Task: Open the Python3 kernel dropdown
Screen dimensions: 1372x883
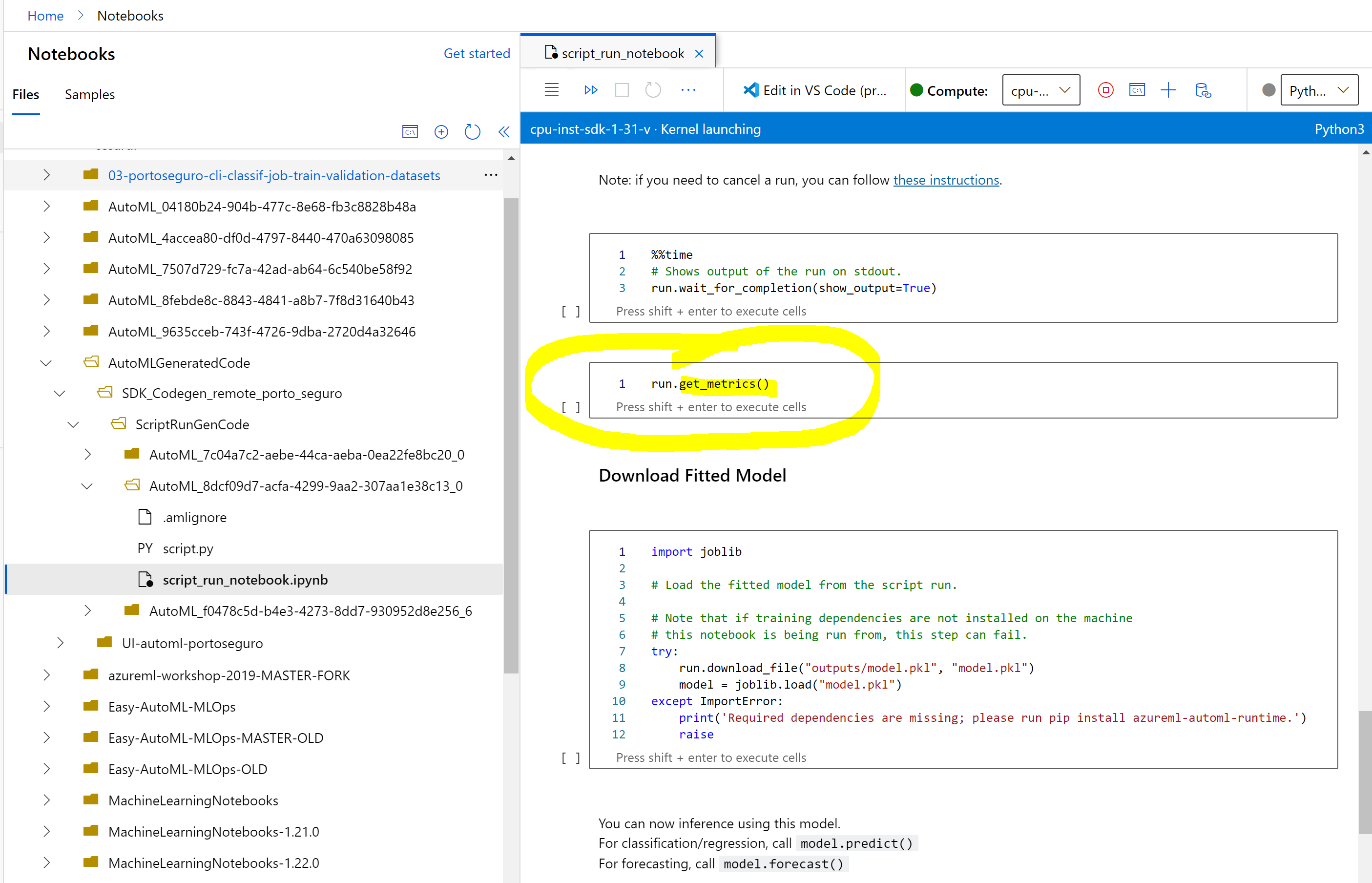Action: pyautogui.click(x=1319, y=90)
